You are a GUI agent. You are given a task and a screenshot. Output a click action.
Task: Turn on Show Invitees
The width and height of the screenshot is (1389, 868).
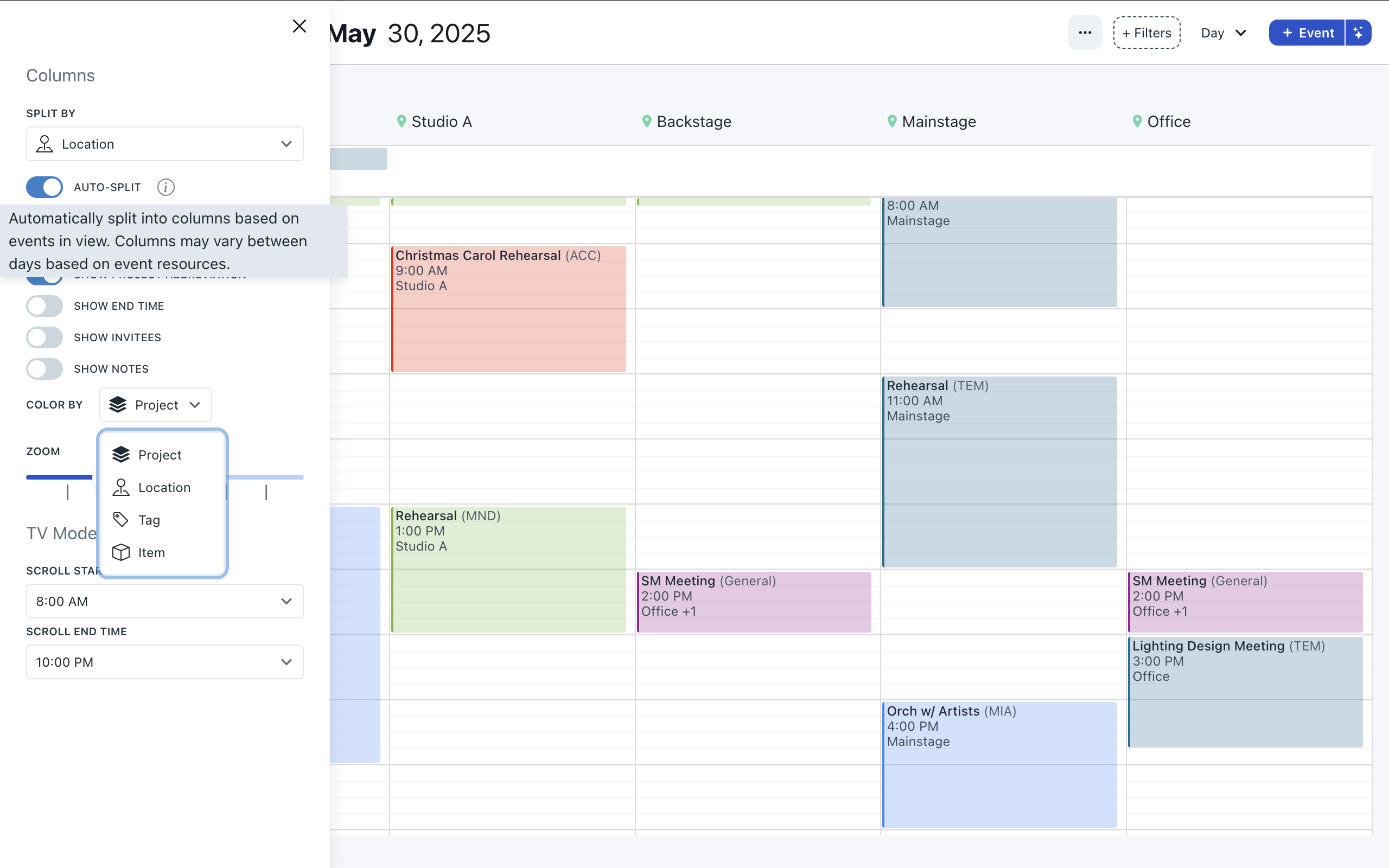[44, 337]
